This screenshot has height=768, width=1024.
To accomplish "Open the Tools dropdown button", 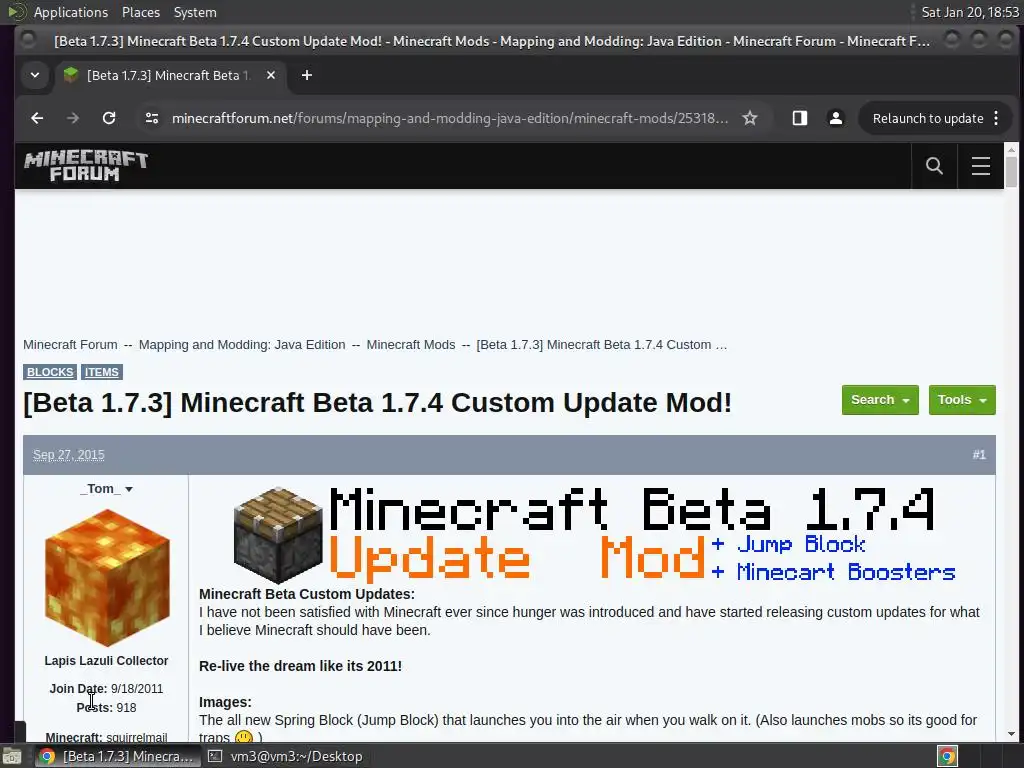I will (962, 400).
